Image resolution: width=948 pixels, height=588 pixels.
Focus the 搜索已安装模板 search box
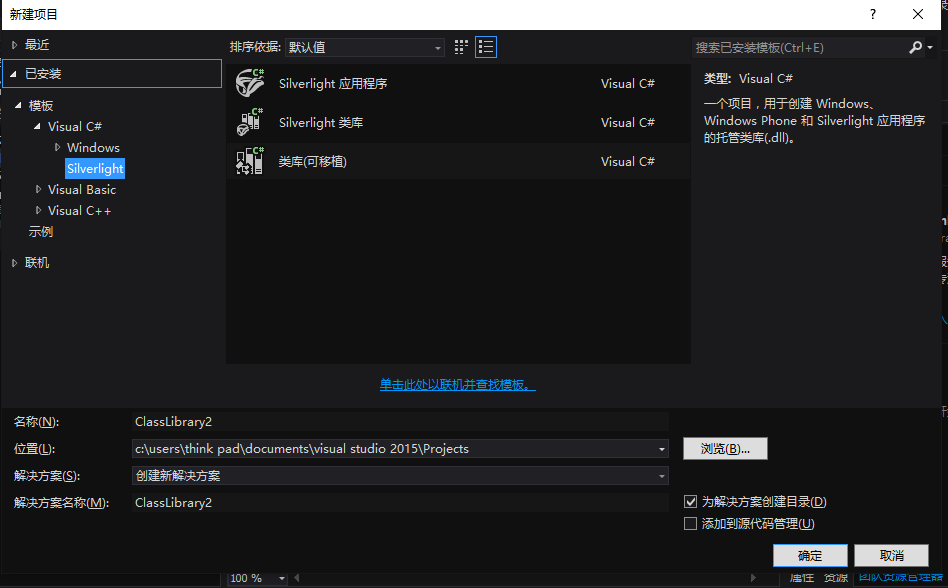point(798,47)
